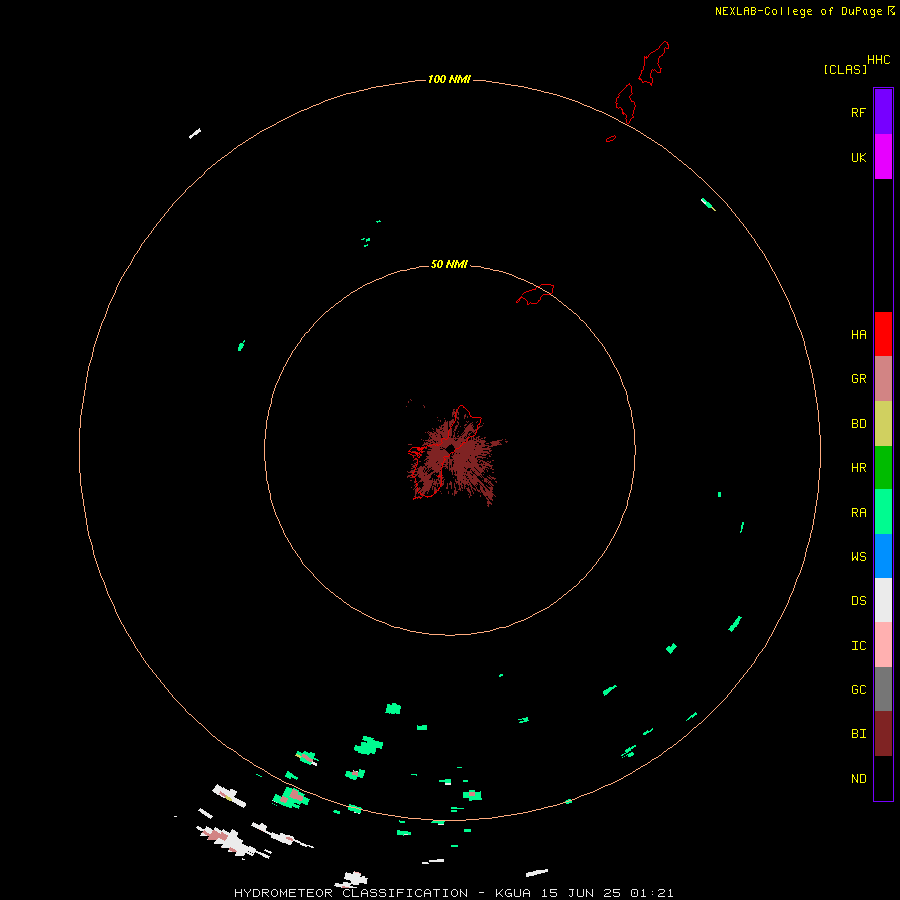Click the 'HHC' legend title
The width and height of the screenshot is (900, 900).
878,60
